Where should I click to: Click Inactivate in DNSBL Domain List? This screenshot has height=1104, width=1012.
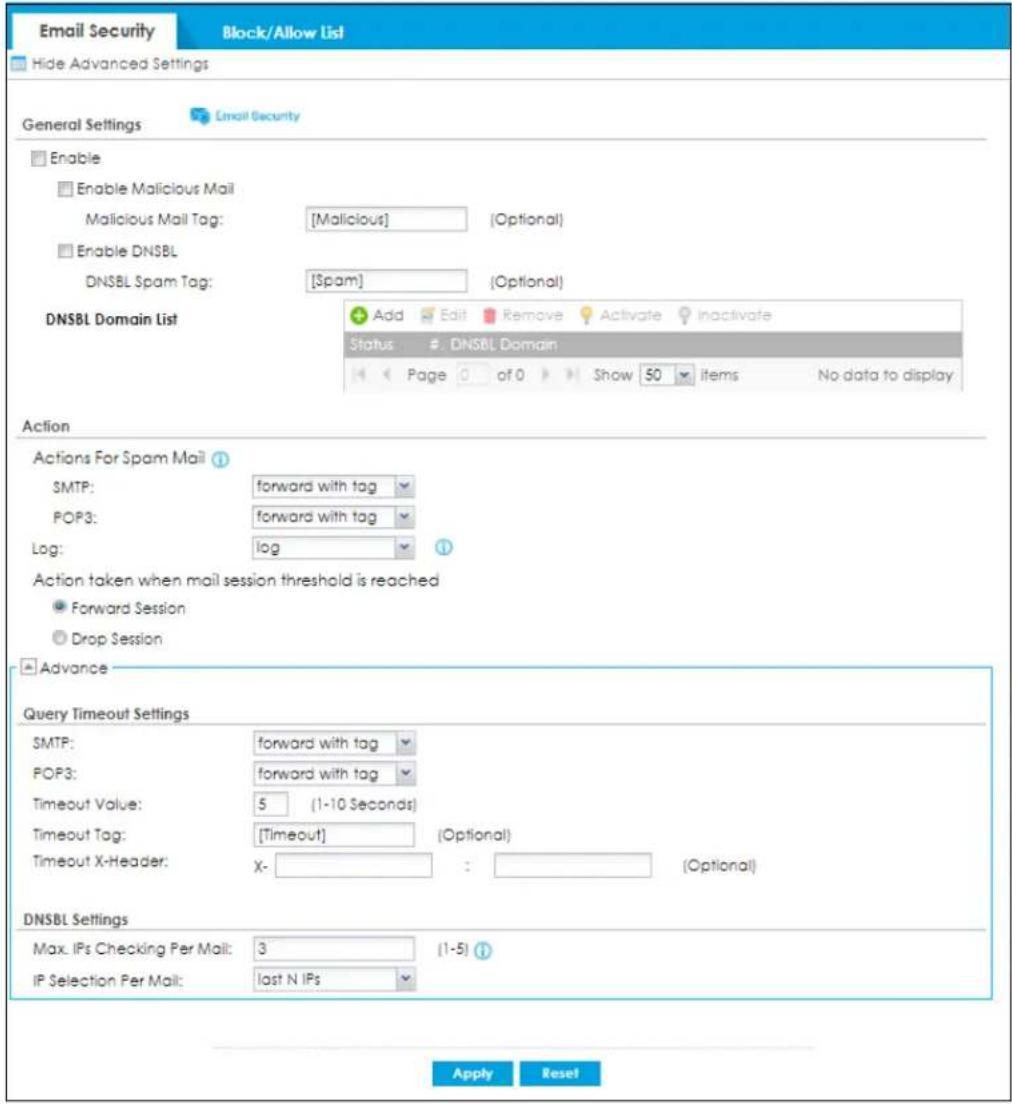(725, 315)
